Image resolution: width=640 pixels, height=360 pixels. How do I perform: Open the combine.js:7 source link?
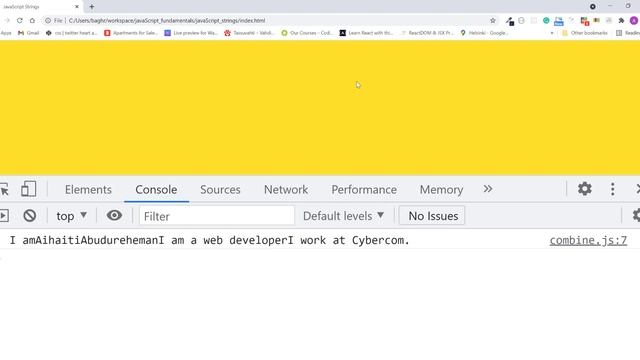tap(588, 240)
